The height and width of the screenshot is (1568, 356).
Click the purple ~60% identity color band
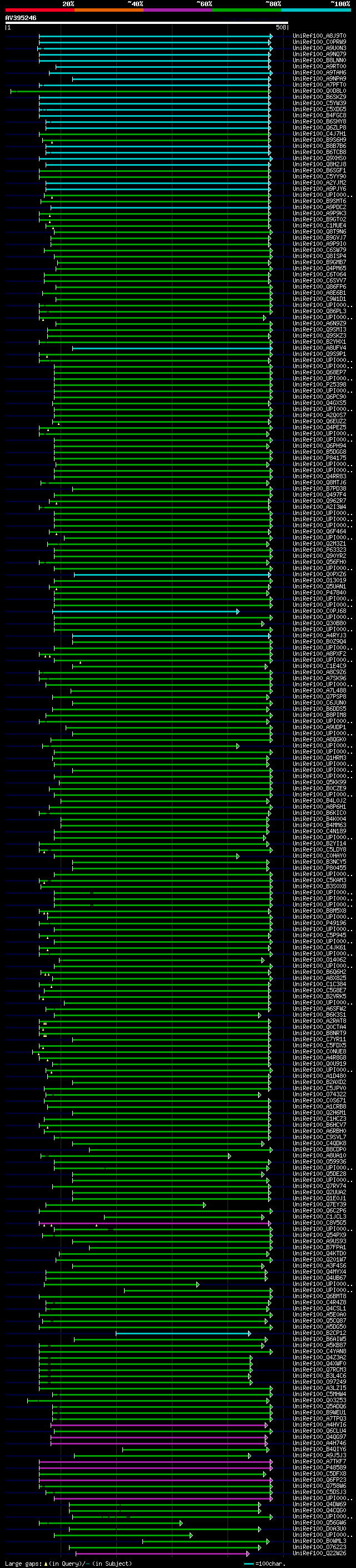pyautogui.click(x=177, y=10)
